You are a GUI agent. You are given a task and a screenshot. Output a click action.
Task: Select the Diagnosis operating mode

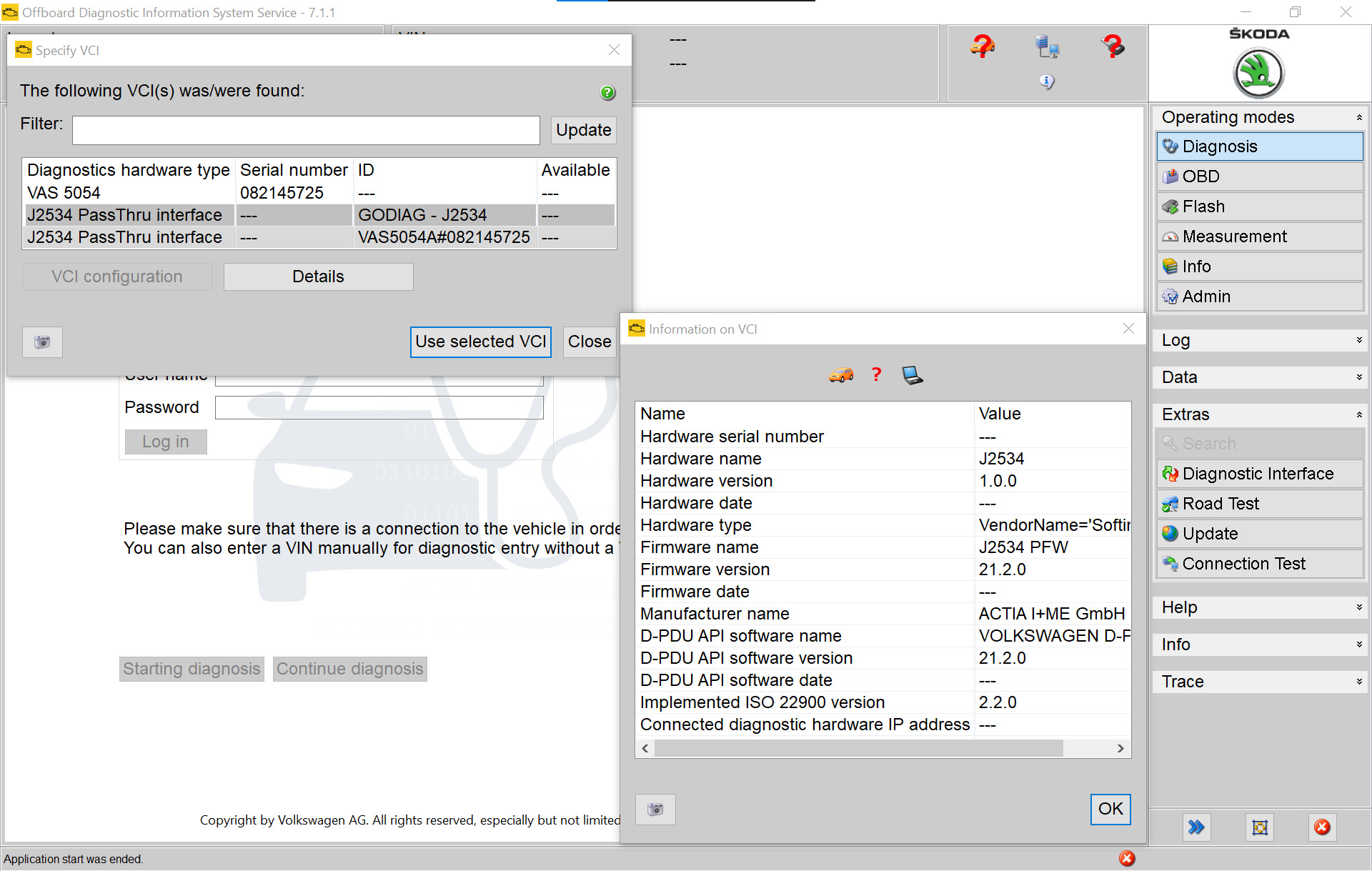pyautogui.click(x=1260, y=146)
